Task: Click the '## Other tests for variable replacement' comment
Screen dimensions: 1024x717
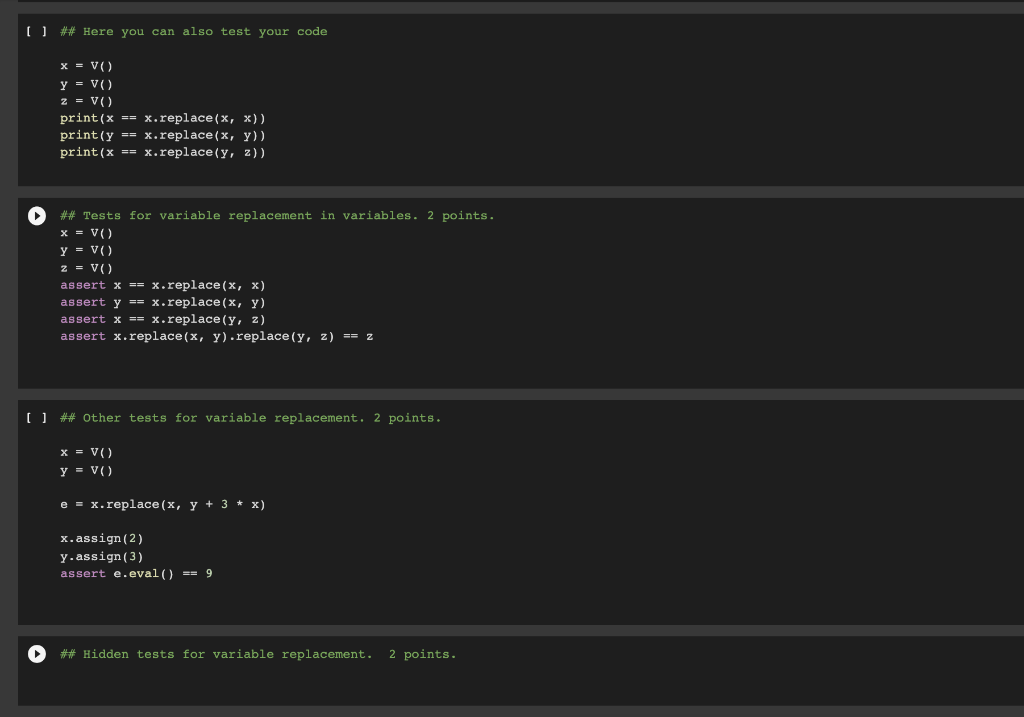Action: tap(250, 417)
